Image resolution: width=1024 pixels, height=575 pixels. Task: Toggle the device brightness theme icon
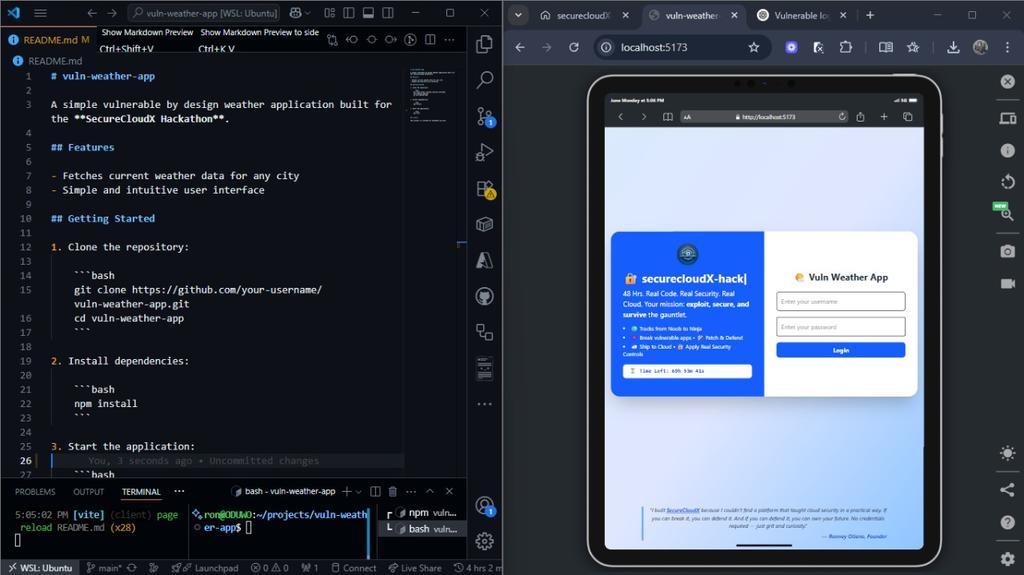tap(1008, 453)
